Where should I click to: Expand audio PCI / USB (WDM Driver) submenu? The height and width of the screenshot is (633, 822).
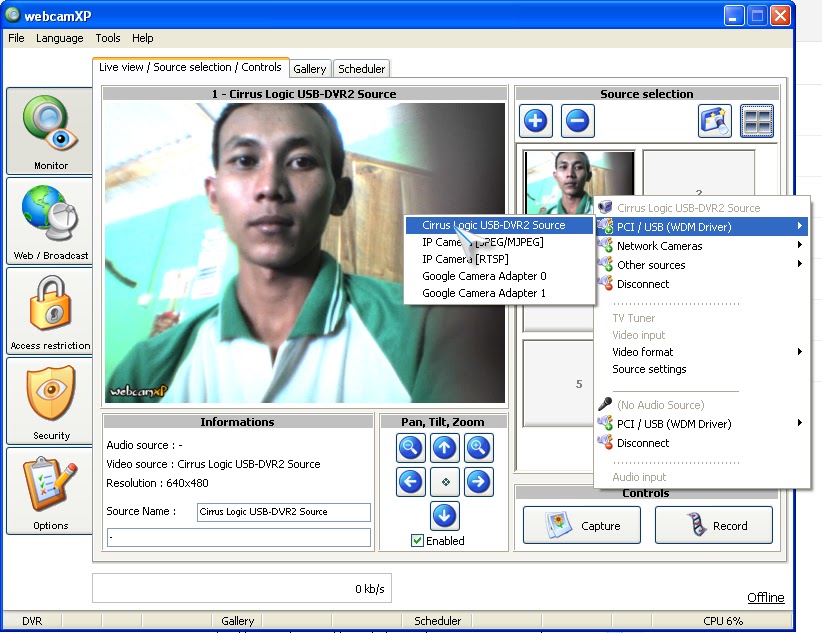(x=701, y=424)
